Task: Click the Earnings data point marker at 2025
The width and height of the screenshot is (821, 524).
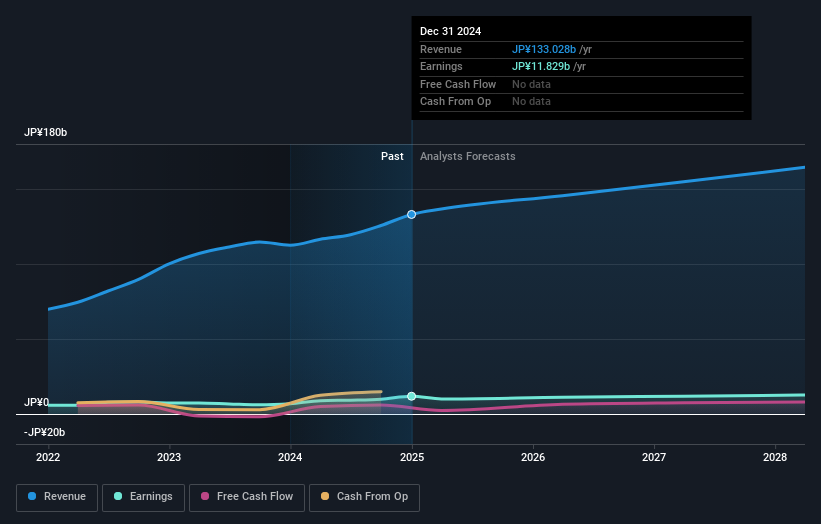Action: point(412,396)
